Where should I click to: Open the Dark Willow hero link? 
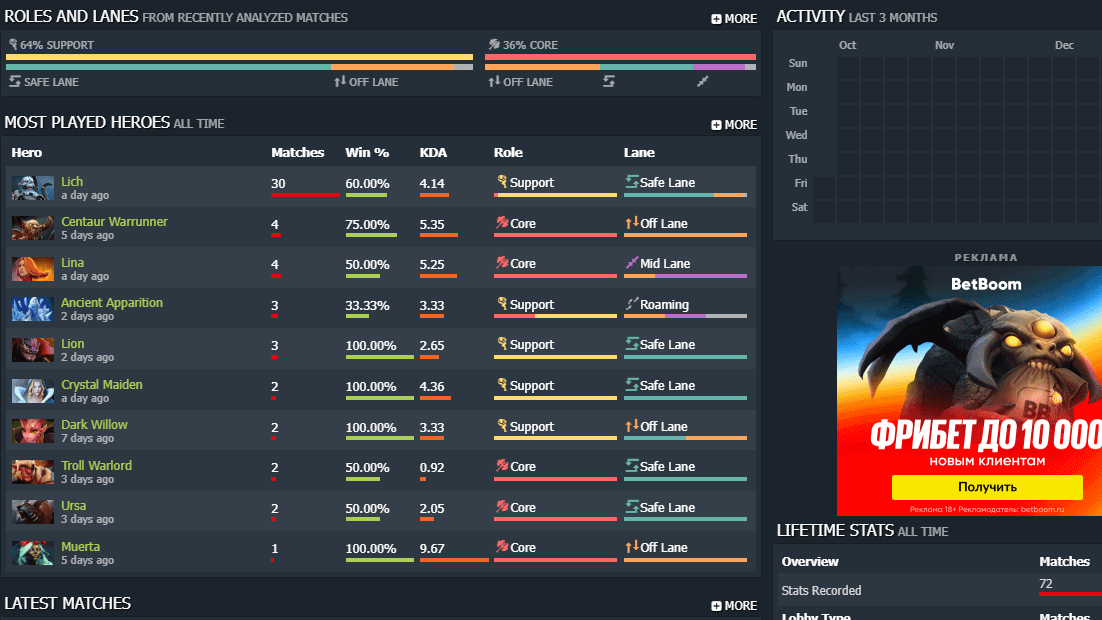[94, 425]
